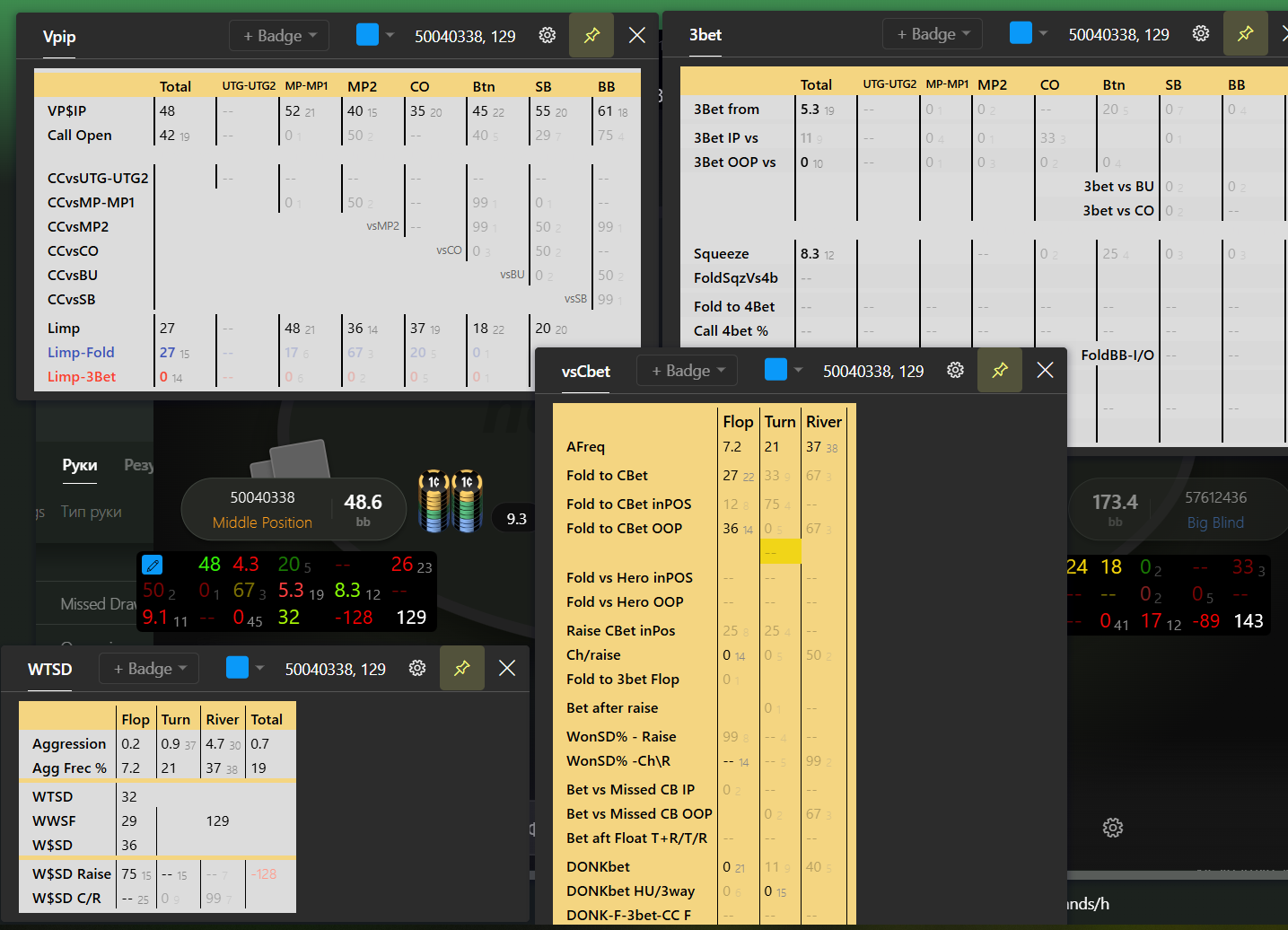Viewport: 1288px width, 930px height.
Task: Click the DONKbet row label
Action: [x=598, y=867]
